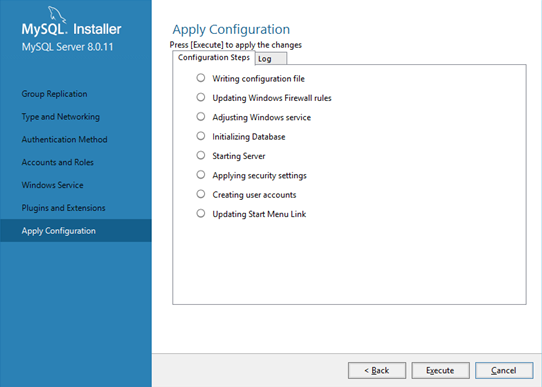Select the Creating user accounts indicator

(x=200, y=194)
